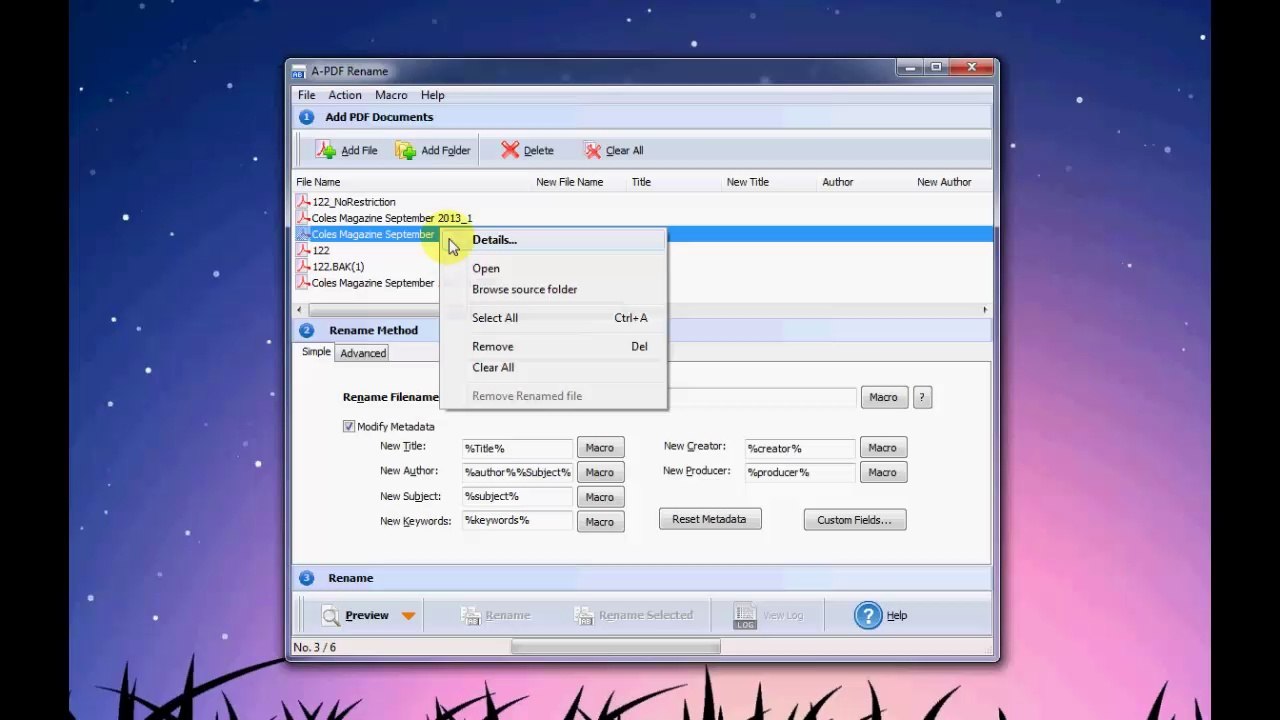Screen dimensions: 1280x720
Task: Open the Macro menu
Action: point(391,95)
